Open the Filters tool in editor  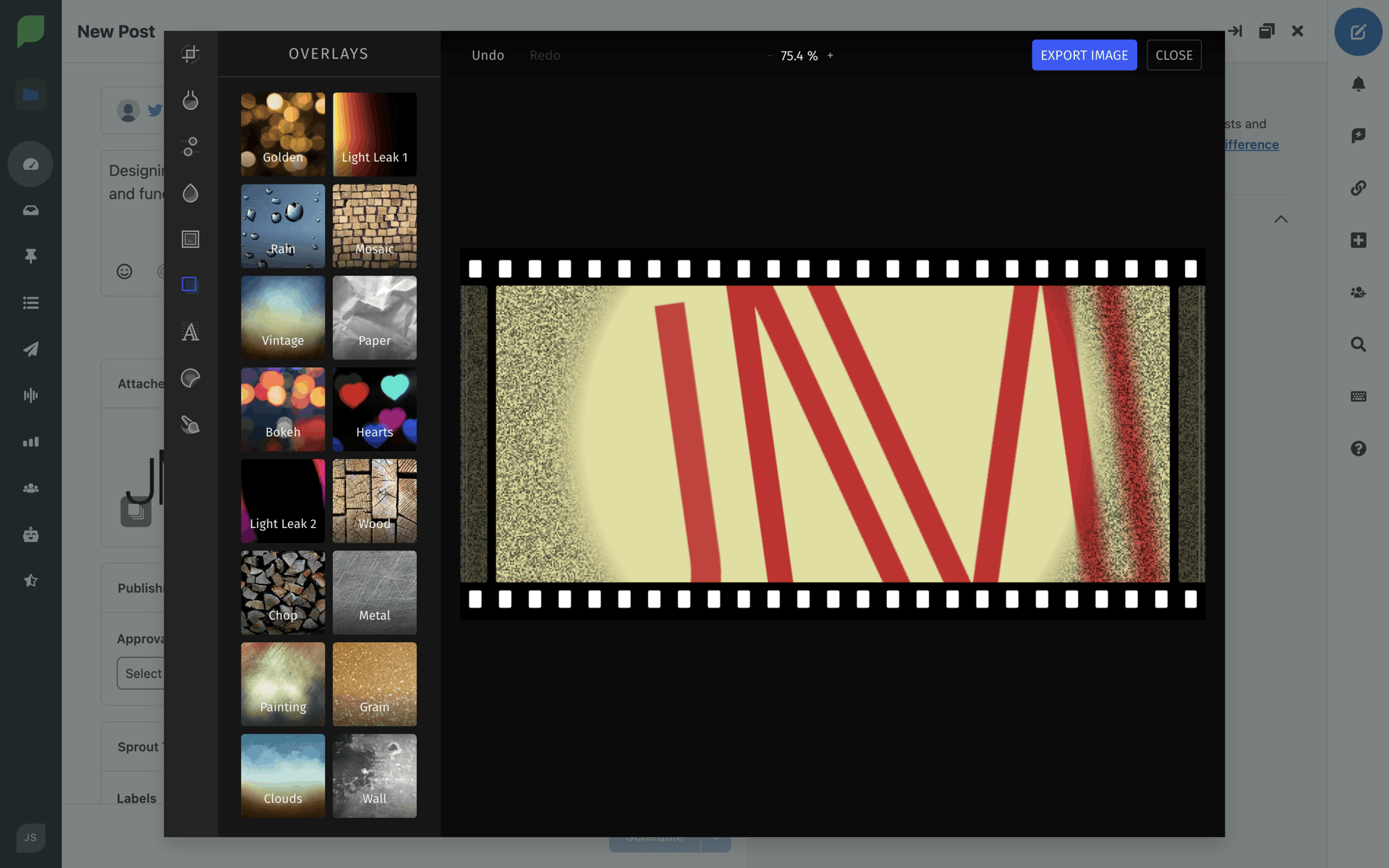(190, 100)
